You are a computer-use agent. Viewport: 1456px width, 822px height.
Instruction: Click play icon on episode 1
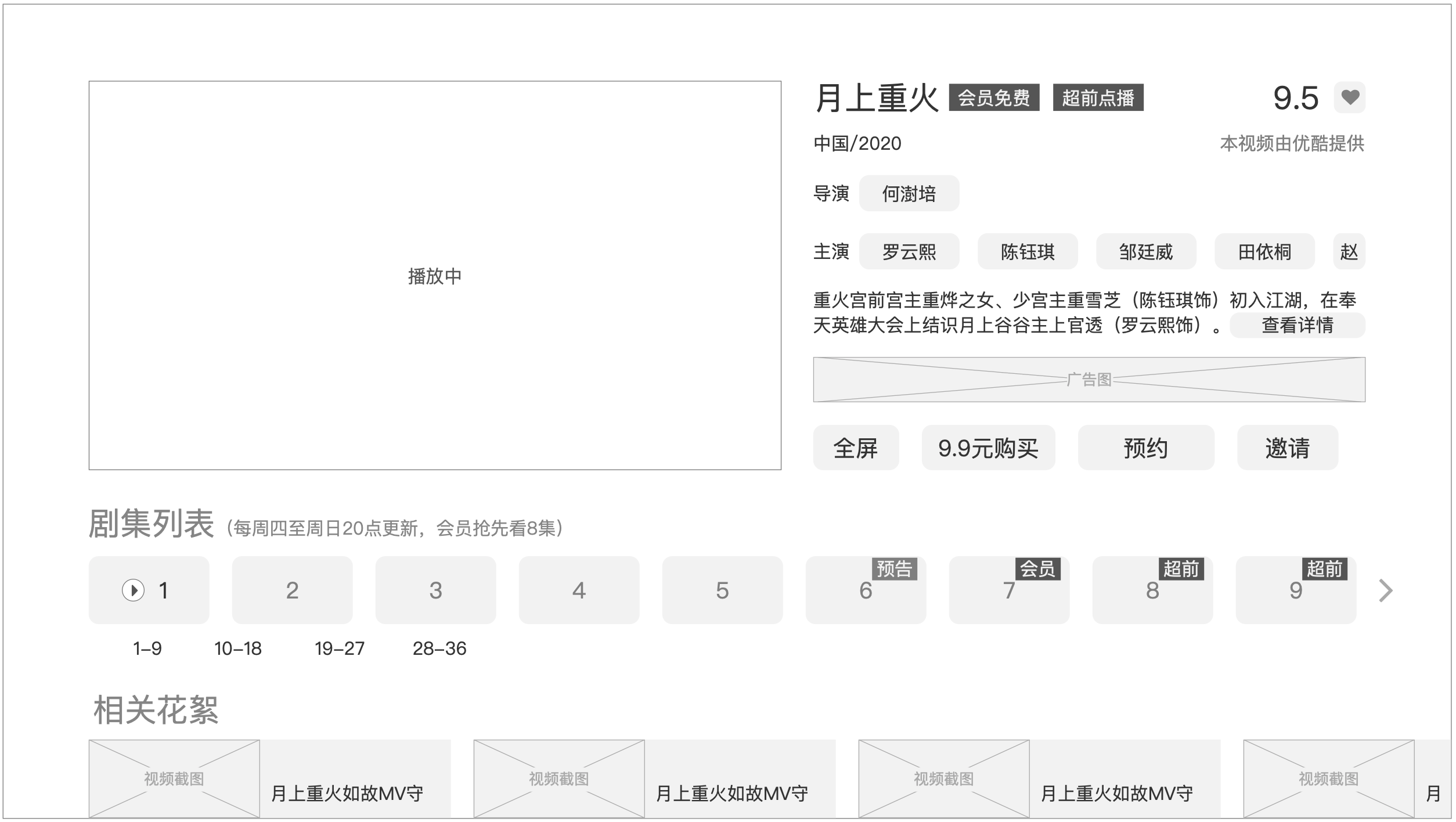[x=133, y=590]
